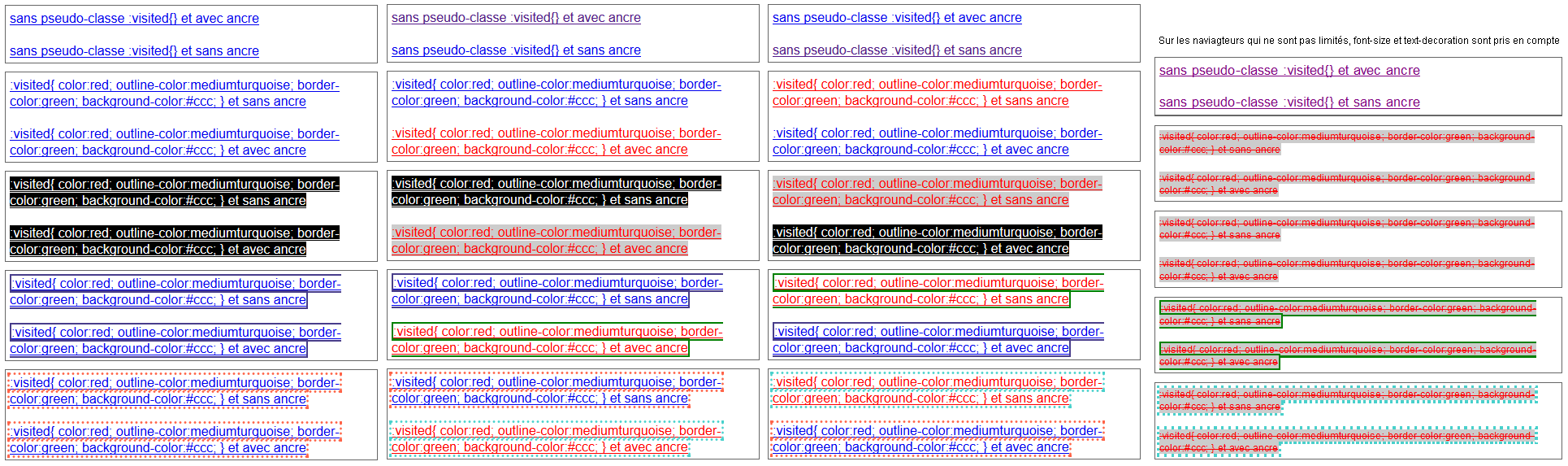Click black-background 'et sans ancre' link, first column
The image size is (1568, 466).
click(175, 192)
